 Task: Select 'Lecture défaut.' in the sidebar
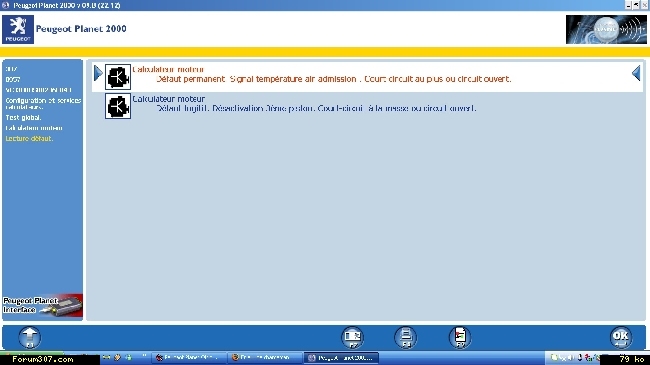[29, 139]
